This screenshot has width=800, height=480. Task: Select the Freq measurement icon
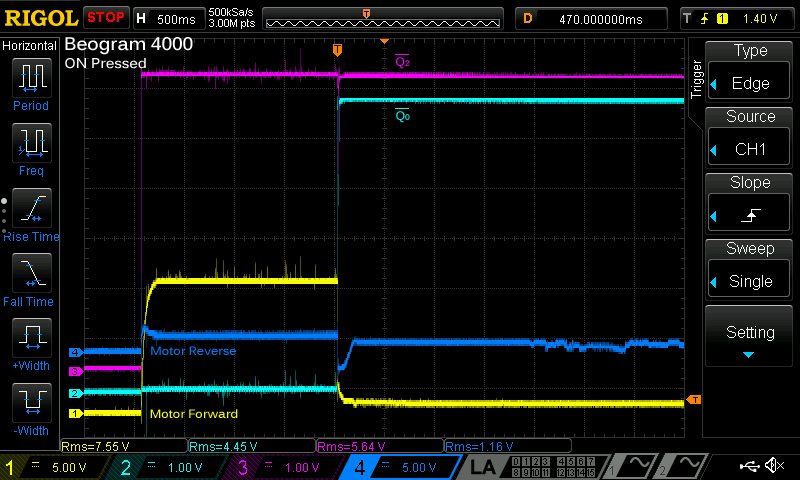[x=30, y=146]
